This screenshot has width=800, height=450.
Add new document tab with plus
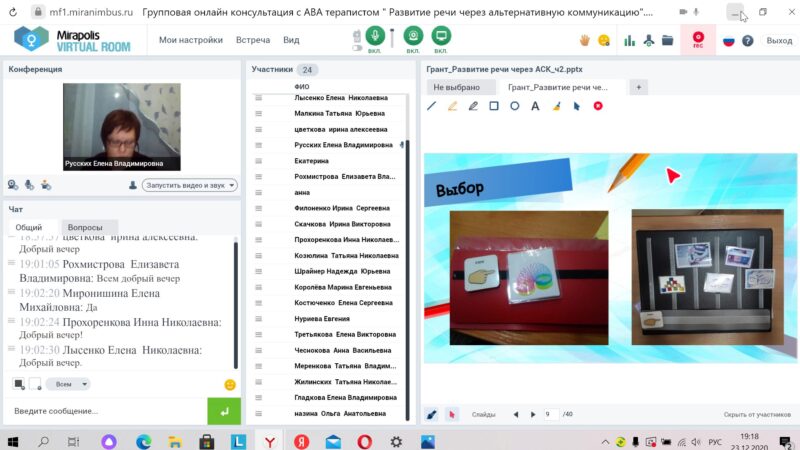point(639,87)
